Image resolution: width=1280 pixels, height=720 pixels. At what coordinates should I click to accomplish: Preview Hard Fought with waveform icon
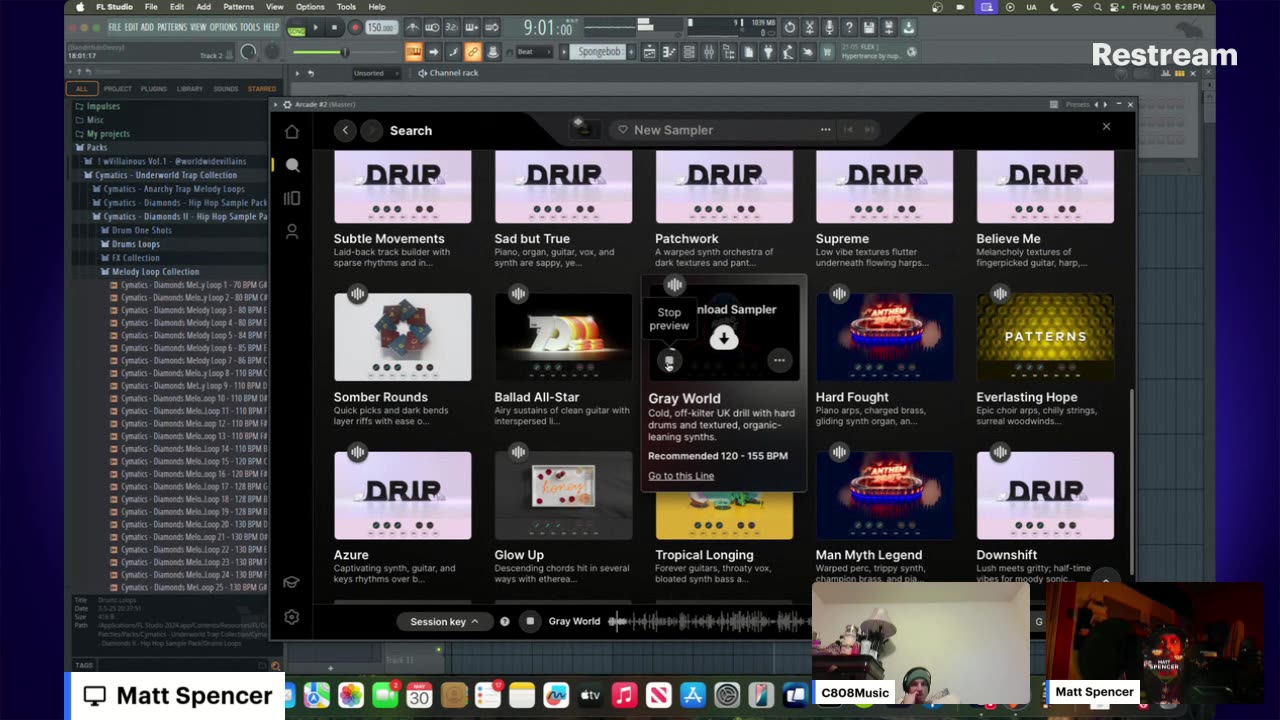[839, 293]
